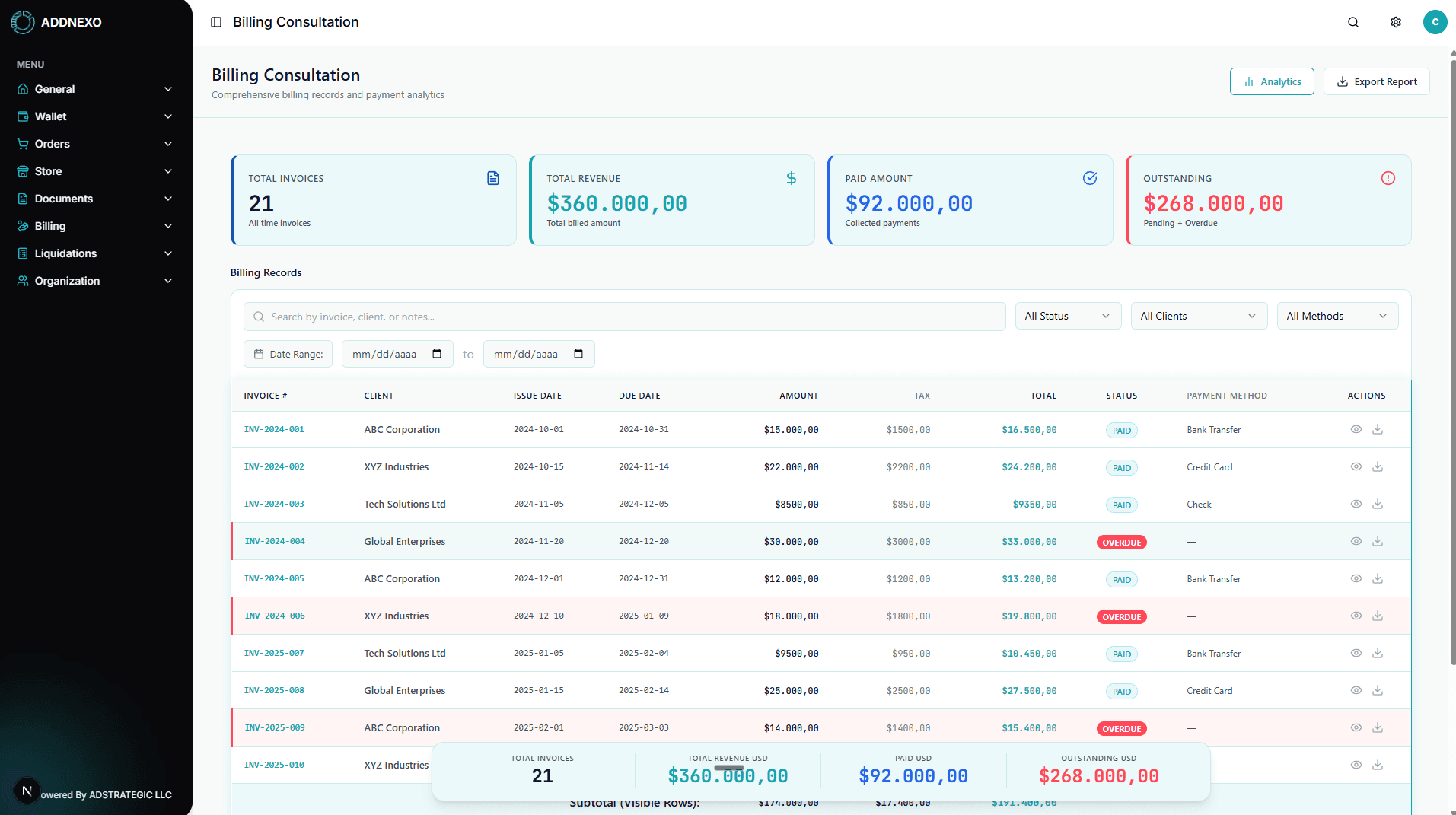
Task: Open settings gear icon
Action: [x=1396, y=22]
